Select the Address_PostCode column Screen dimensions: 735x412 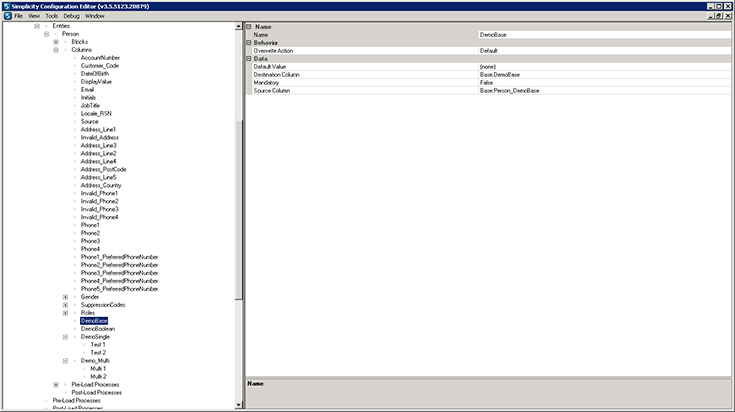coord(103,169)
